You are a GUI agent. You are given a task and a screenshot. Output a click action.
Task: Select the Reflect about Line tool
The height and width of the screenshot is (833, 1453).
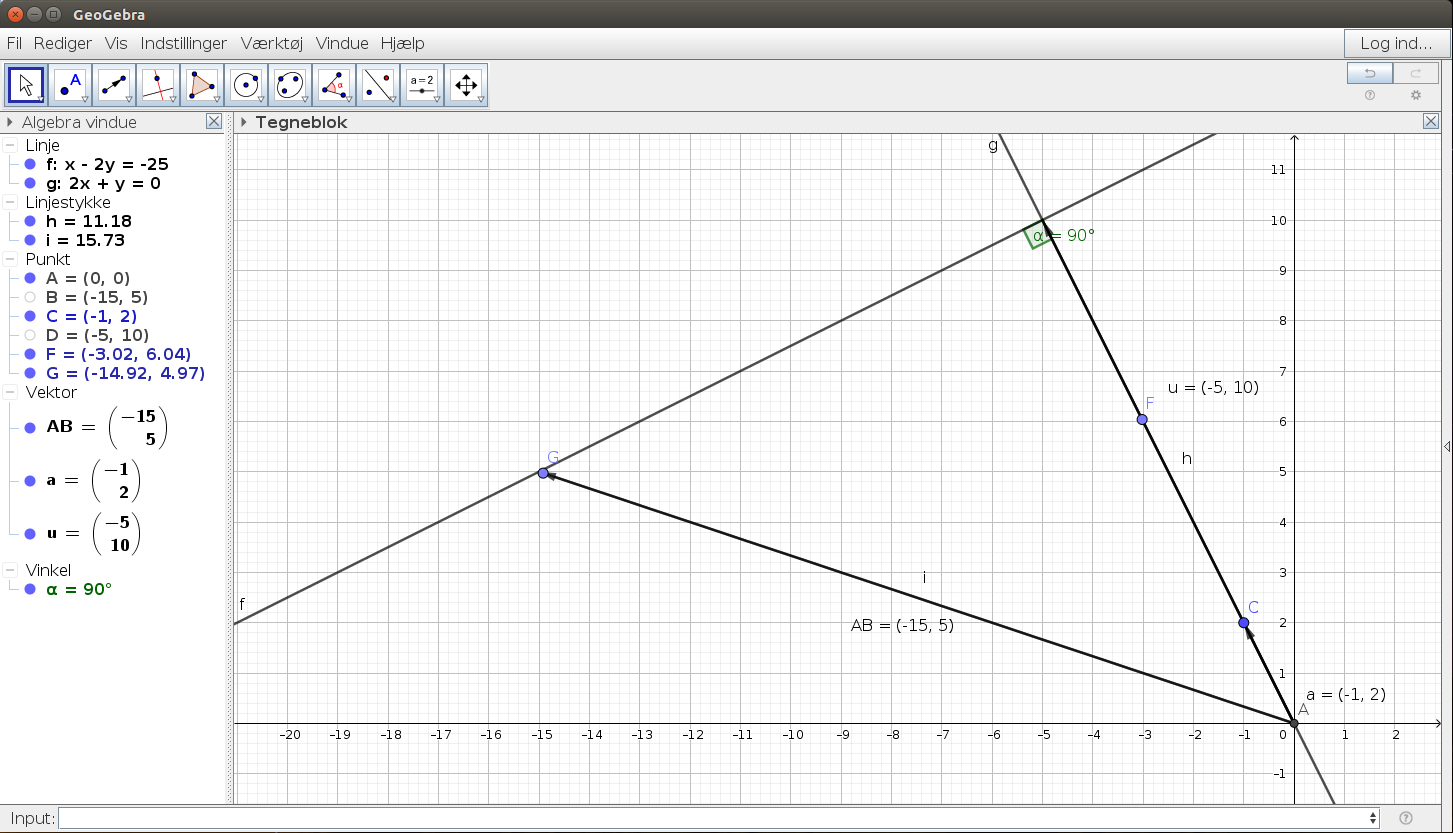pos(378,85)
